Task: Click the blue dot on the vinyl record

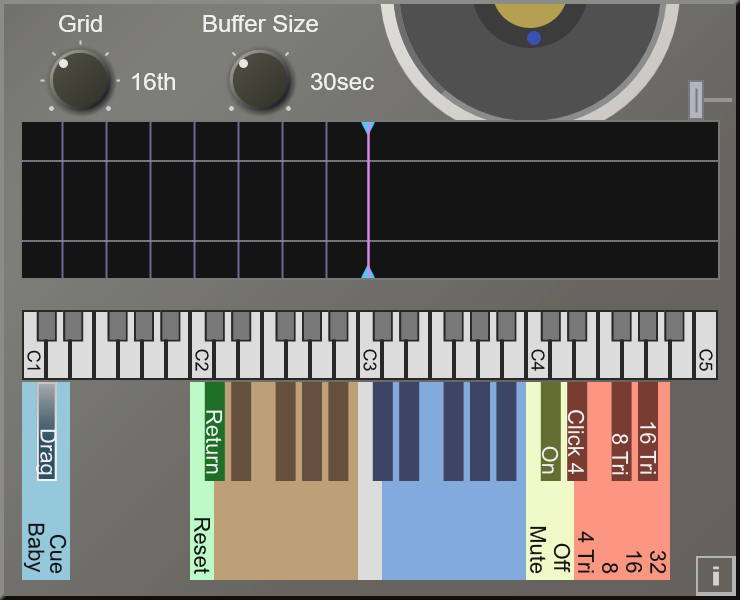Action: pyautogui.click(x=534, y=38)
